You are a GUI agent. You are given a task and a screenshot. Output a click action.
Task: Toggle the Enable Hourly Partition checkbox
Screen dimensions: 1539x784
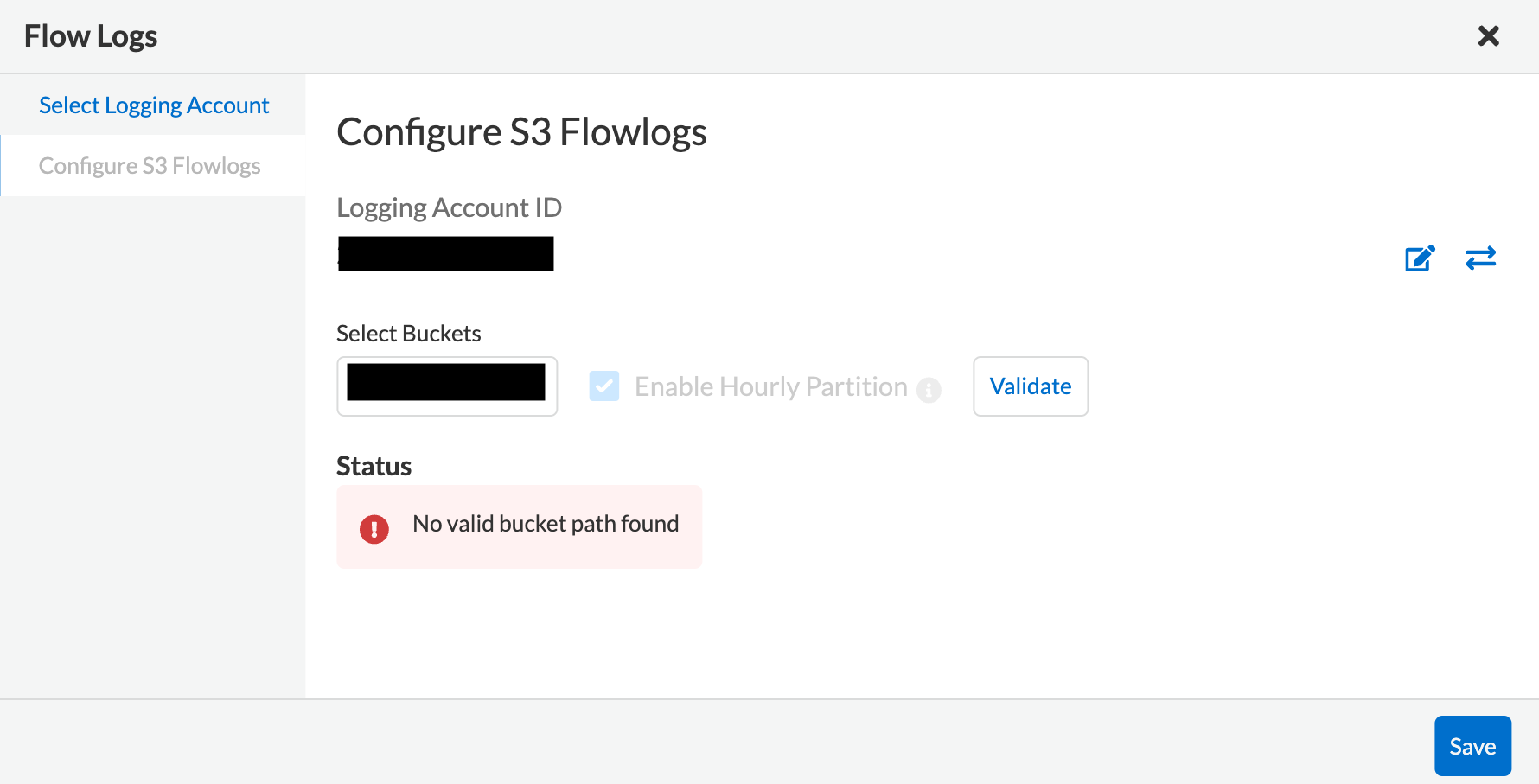[x=604, y=386]
